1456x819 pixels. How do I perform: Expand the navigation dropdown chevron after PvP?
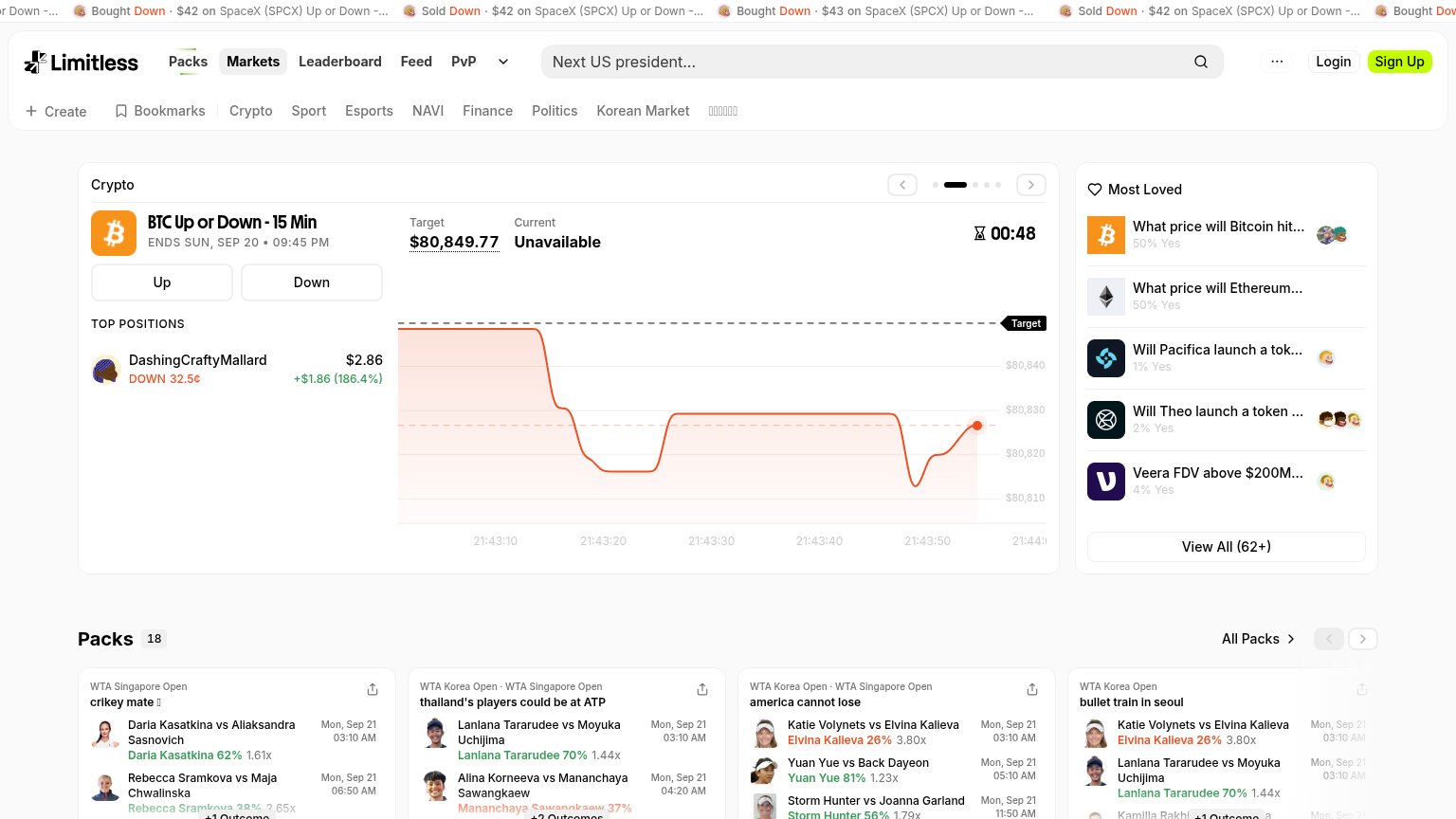(503, 62)
